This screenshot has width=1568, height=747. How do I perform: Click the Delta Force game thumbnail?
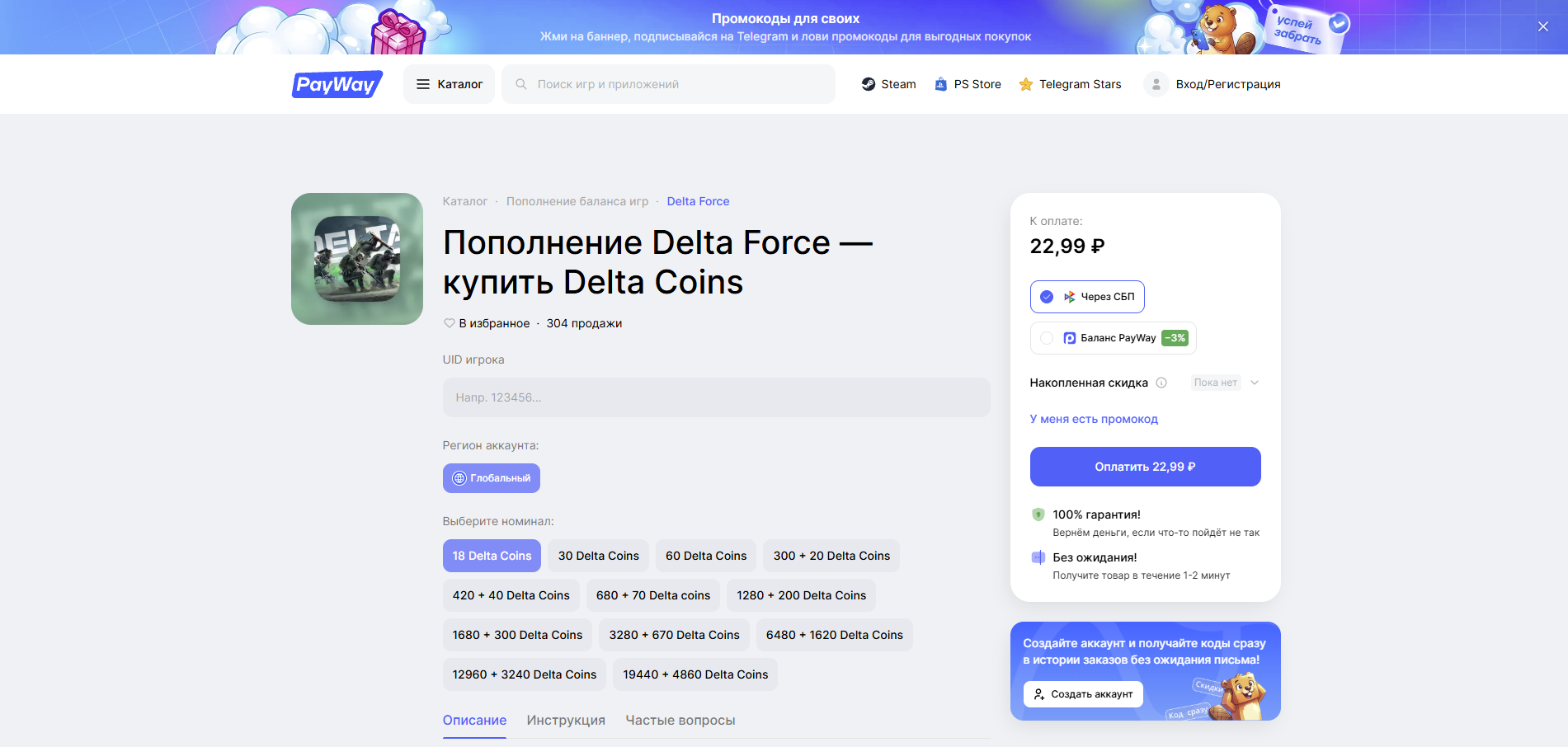[x=357, y=259]
